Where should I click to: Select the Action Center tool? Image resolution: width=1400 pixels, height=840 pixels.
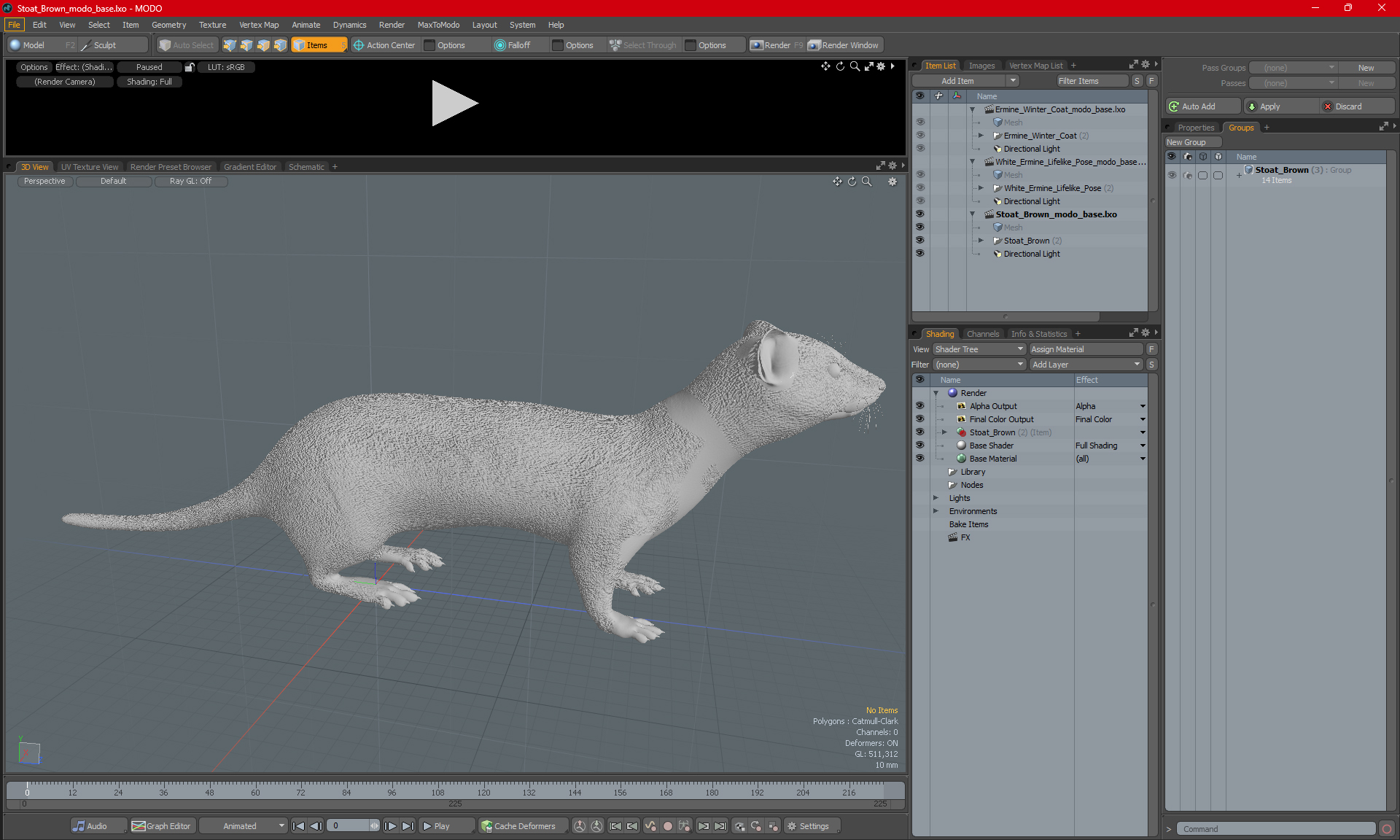pos(384,45)
